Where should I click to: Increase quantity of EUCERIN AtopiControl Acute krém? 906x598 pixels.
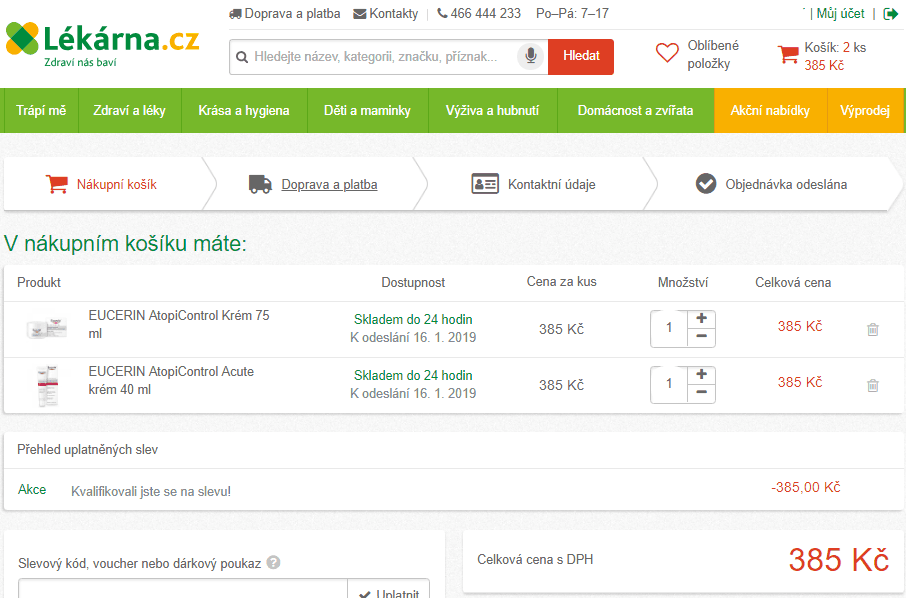point(701,374)
